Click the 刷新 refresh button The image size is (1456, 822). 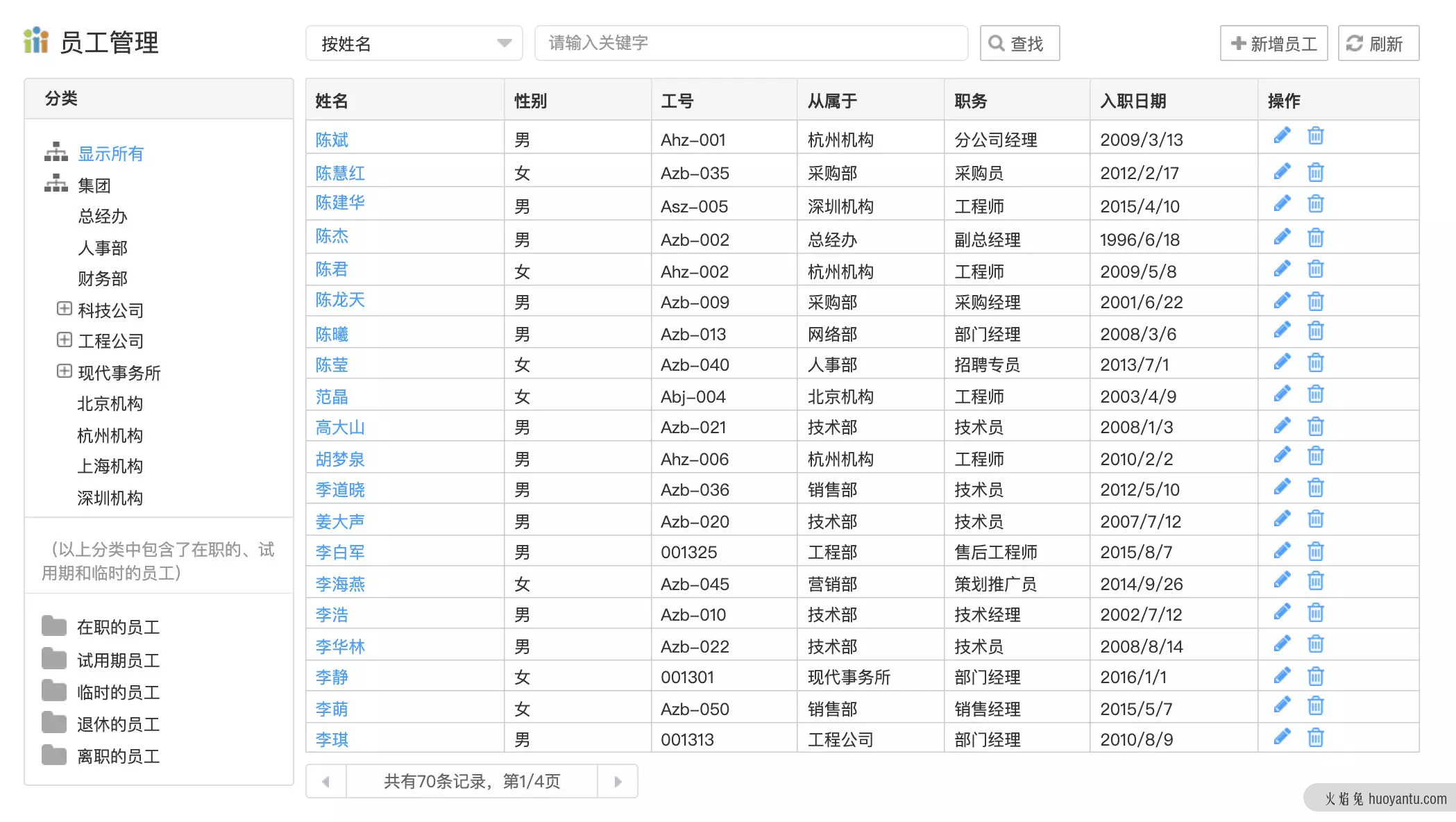point(1378,43)
